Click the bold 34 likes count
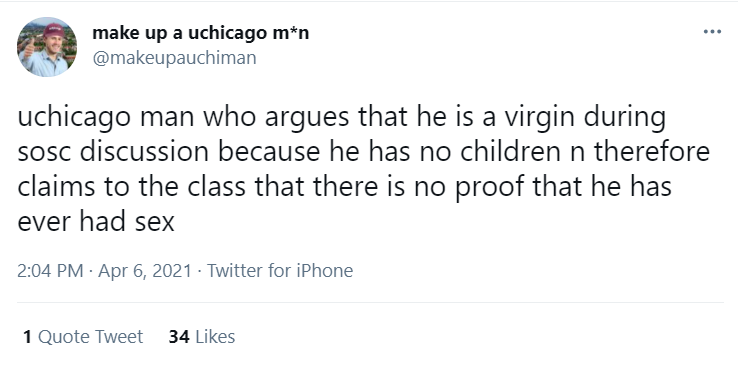This screenshot has height=365, width=738. coord(179,337)
